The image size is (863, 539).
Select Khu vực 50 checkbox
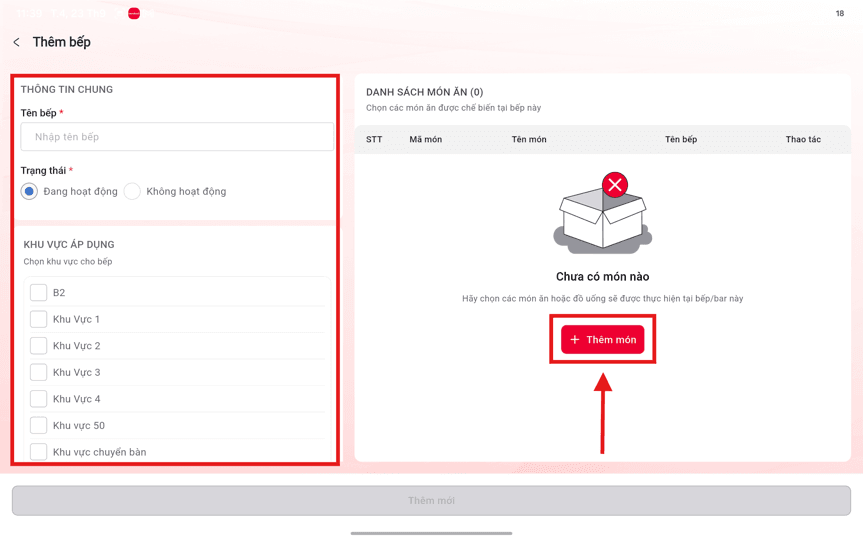pyautogui.click(x=39, y=425)
